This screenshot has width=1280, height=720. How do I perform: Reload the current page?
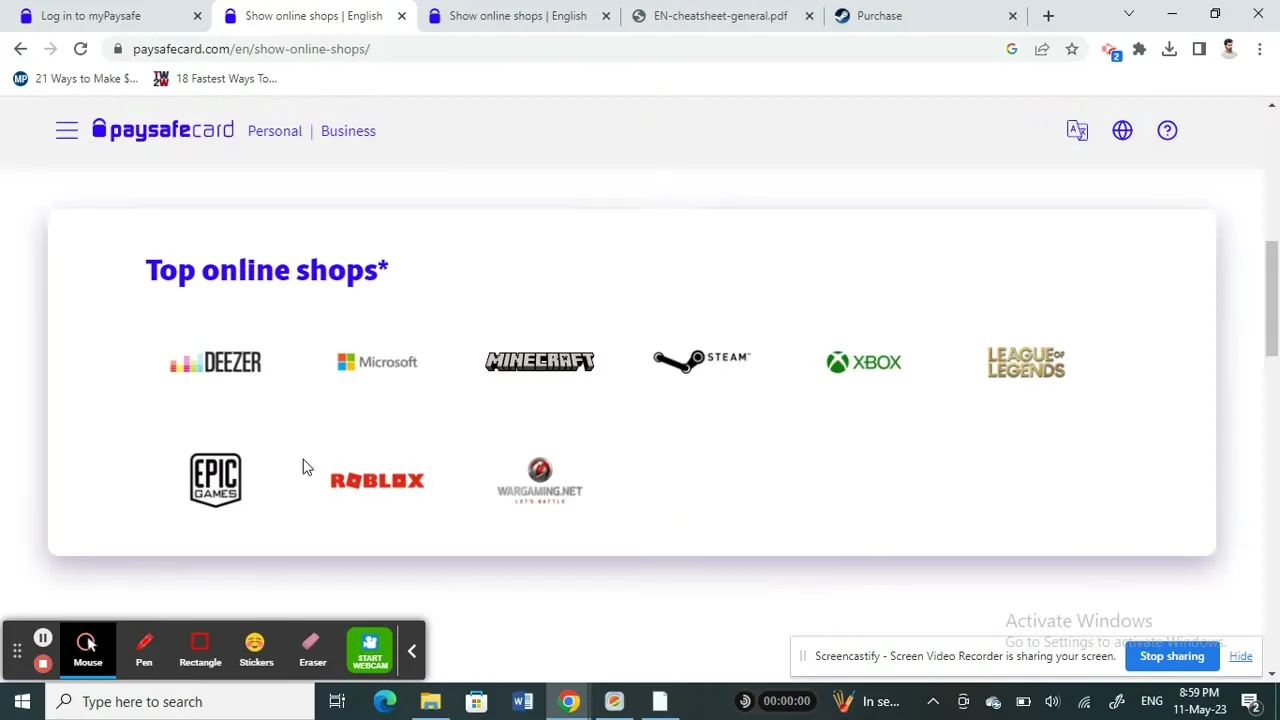[80, 49]
